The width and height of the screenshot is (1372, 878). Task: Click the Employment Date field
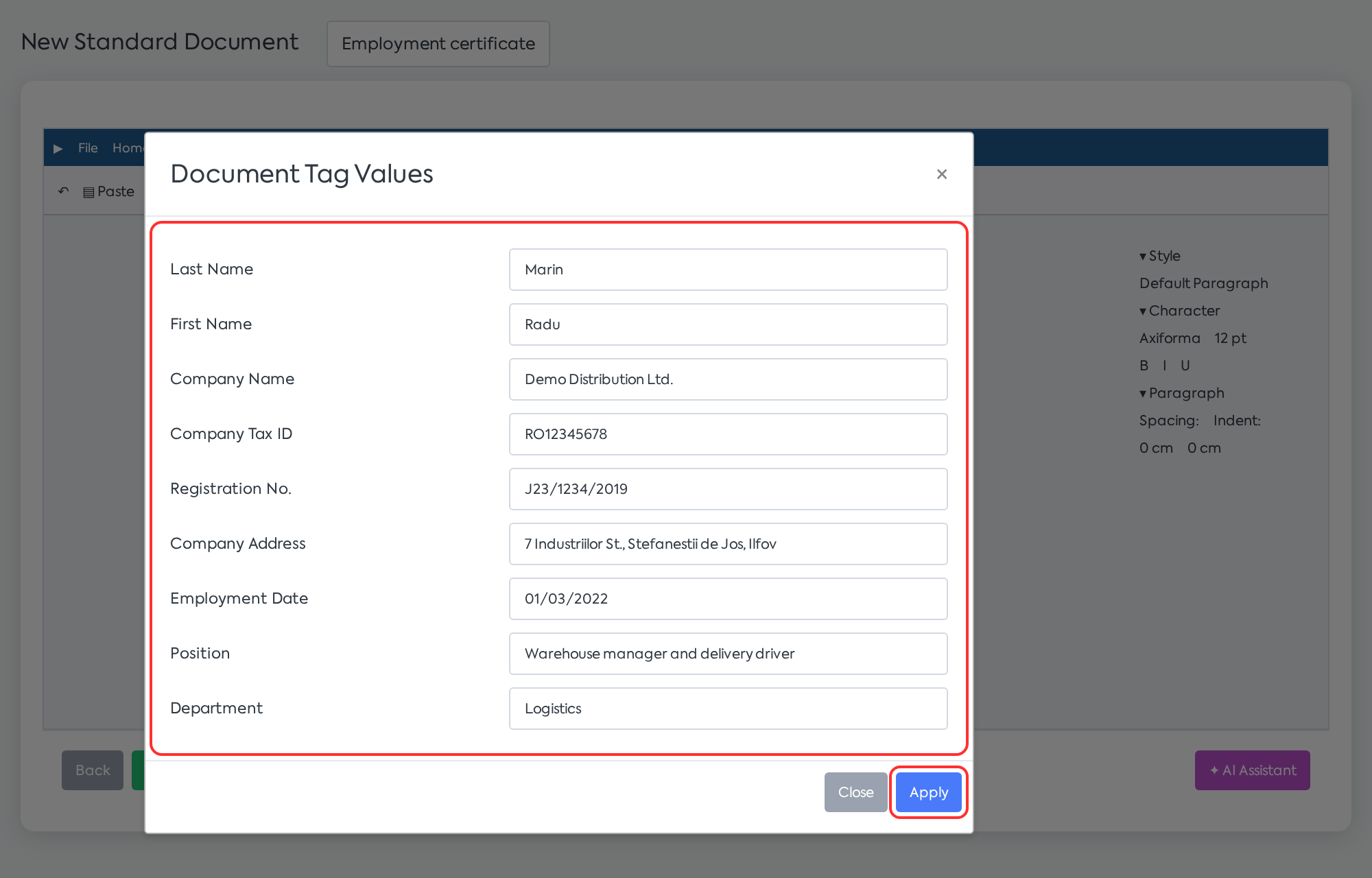click(728, 599)
